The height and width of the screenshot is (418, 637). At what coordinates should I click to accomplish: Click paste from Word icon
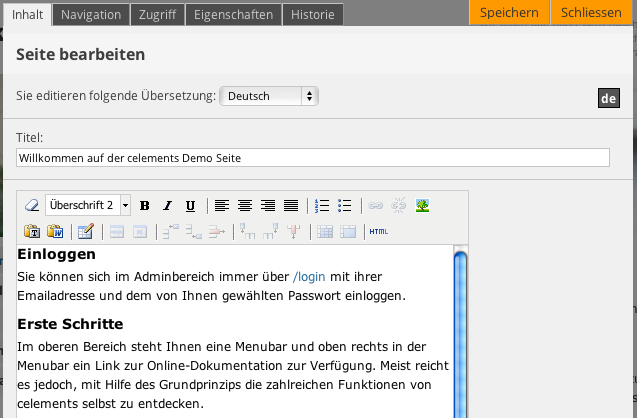click(x=55, y=232)
